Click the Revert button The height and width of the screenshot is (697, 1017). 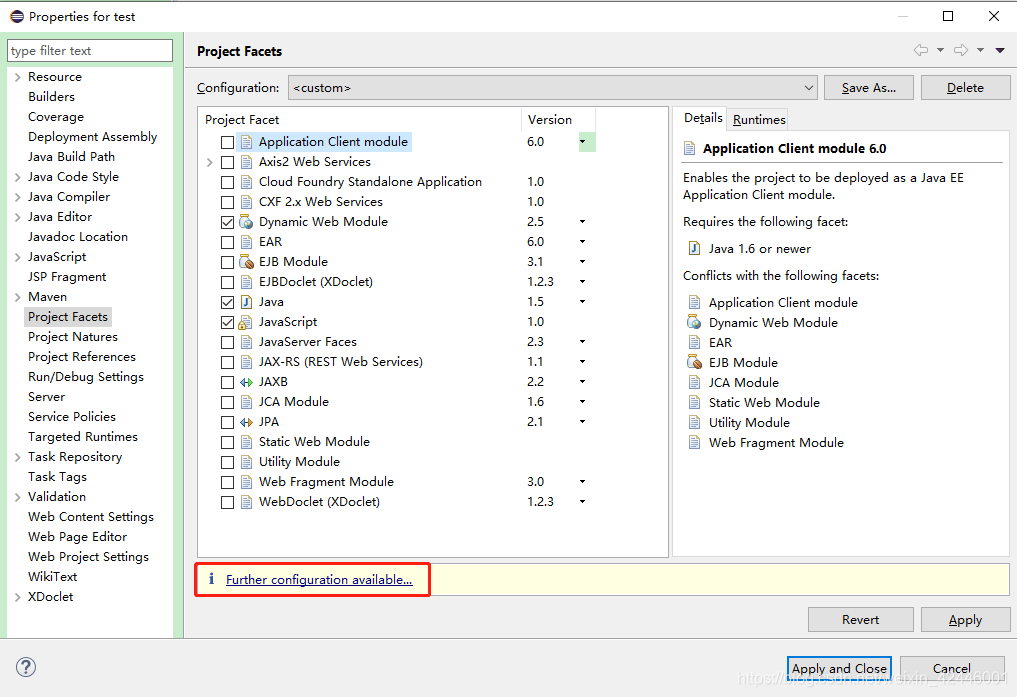coord(861,619)
